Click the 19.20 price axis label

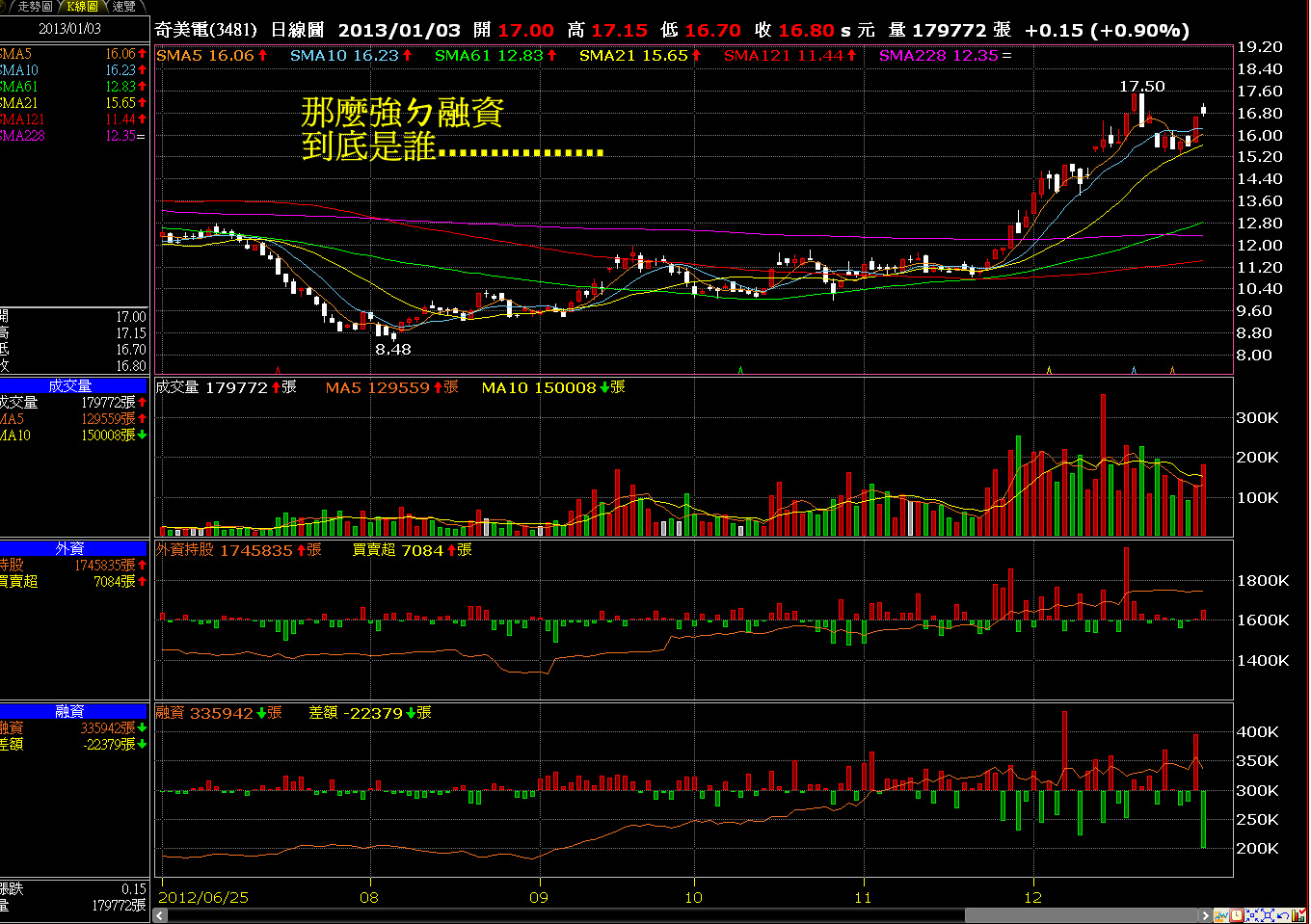[1260, 47]
